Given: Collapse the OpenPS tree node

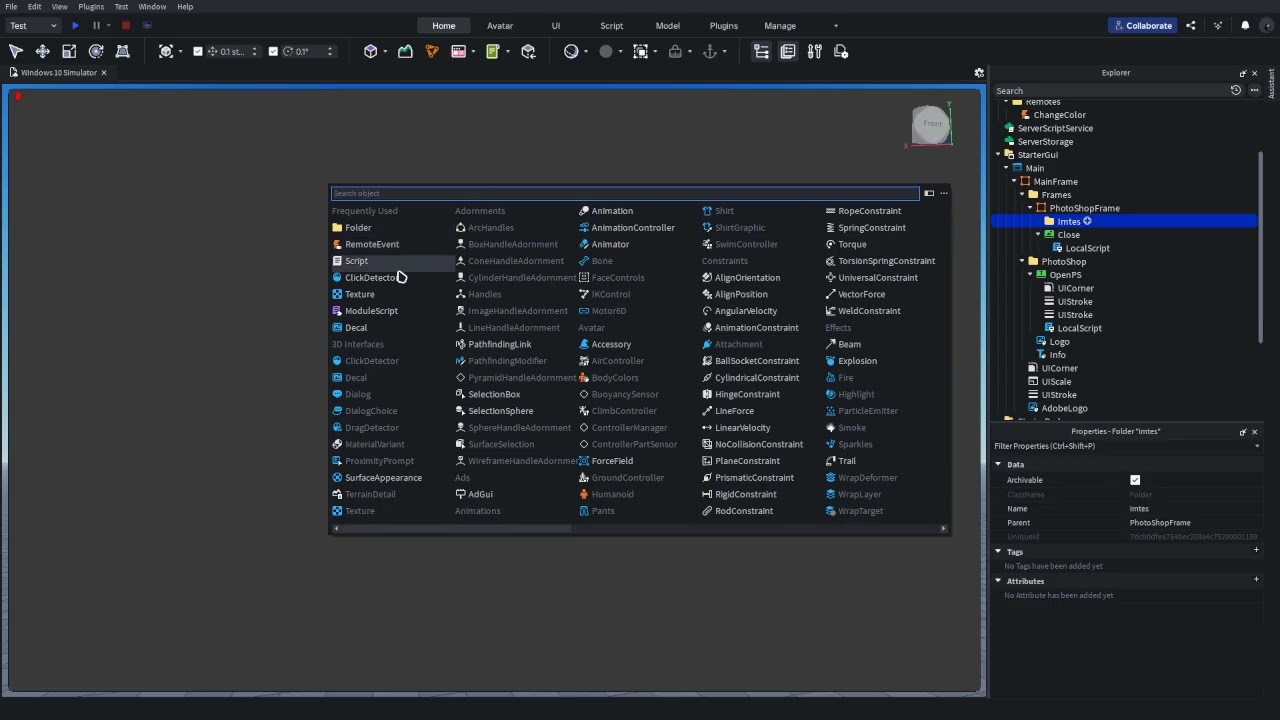Looking at the screenshot, I should pos(1030,275).
